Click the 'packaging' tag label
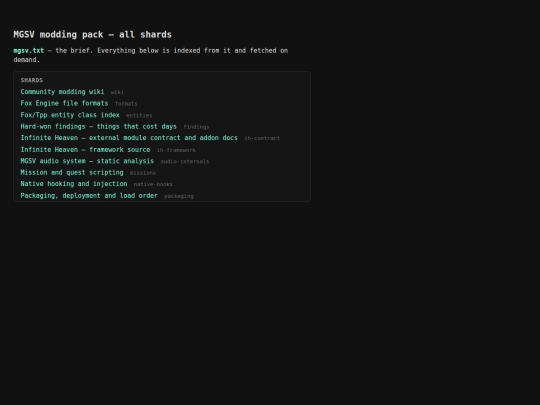 (179, 196)
